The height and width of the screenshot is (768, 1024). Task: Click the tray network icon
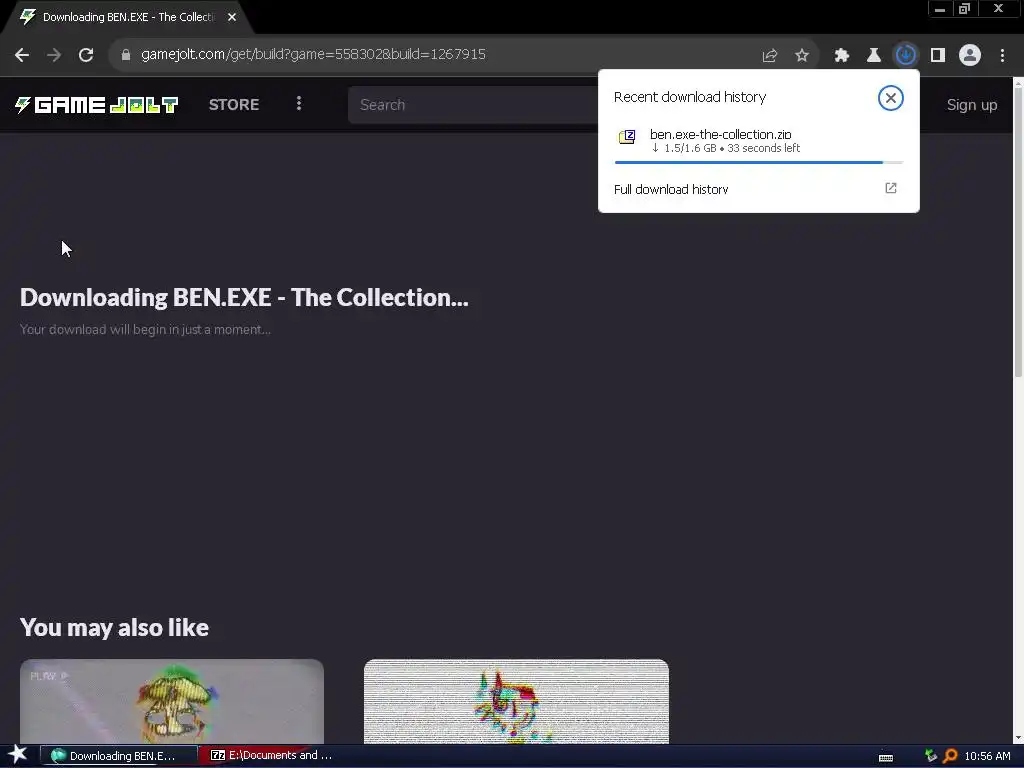pyautogui.click(x=931, y=756)
